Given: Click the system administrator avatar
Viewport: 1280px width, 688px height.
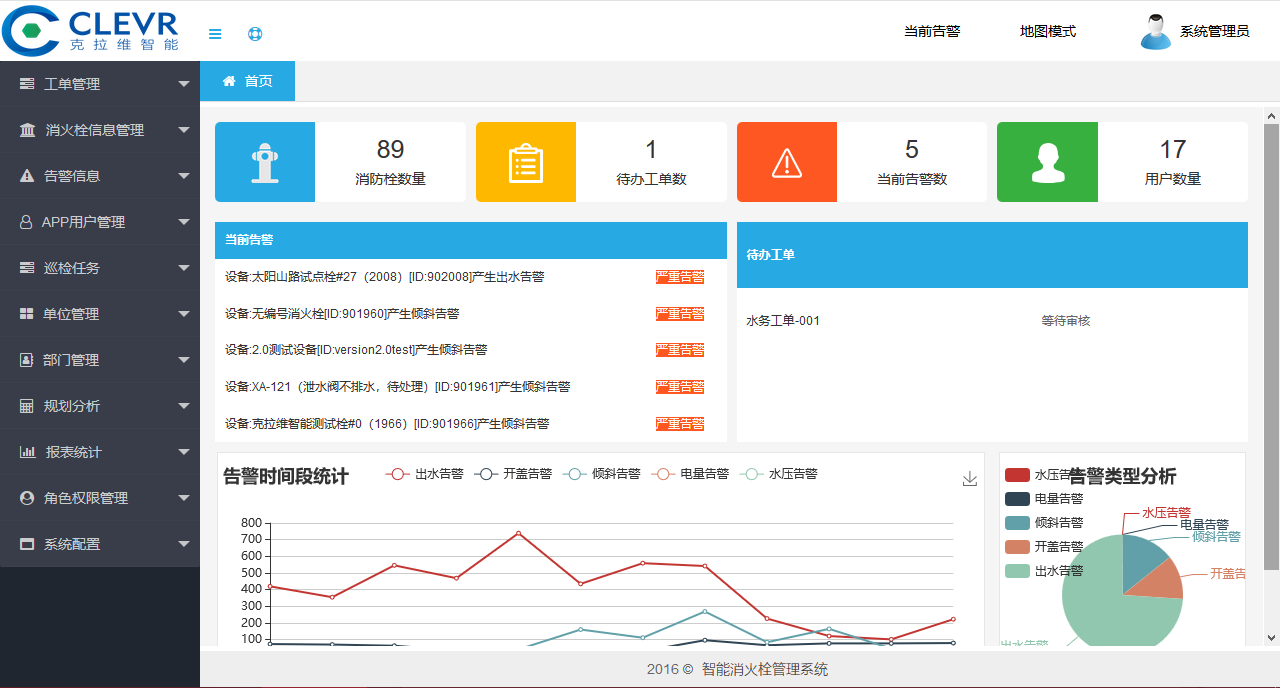Looking at the screenshot, I should [x=1155, y=32].
